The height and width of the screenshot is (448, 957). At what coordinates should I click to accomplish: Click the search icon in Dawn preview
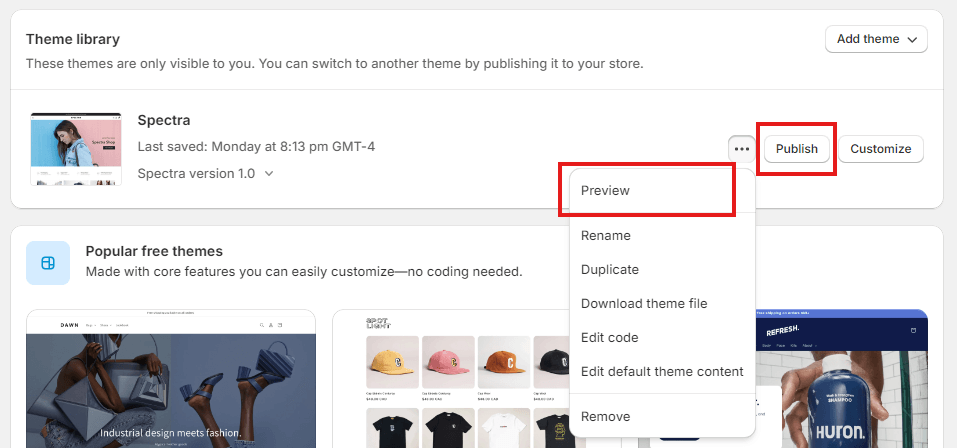261,325
